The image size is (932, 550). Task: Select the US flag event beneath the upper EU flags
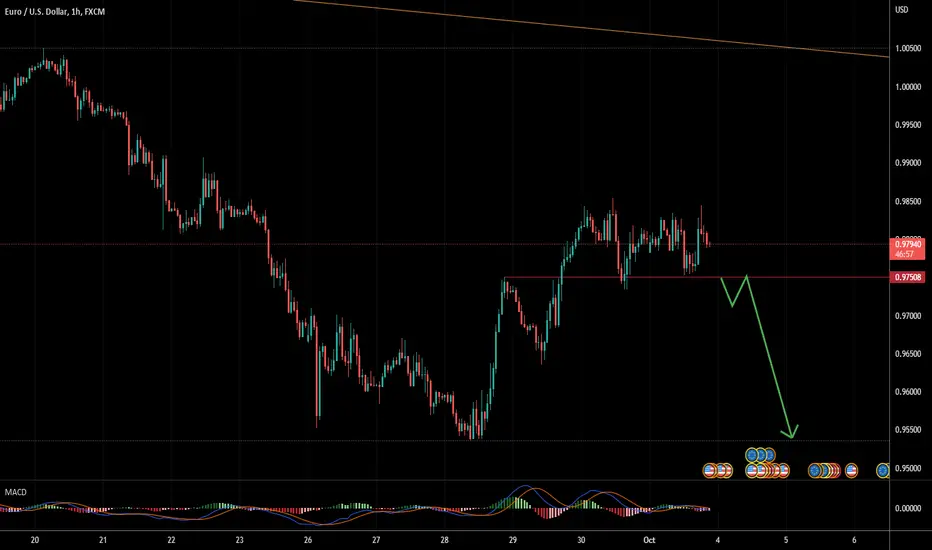pyautogui.click(x=752, y=471)
